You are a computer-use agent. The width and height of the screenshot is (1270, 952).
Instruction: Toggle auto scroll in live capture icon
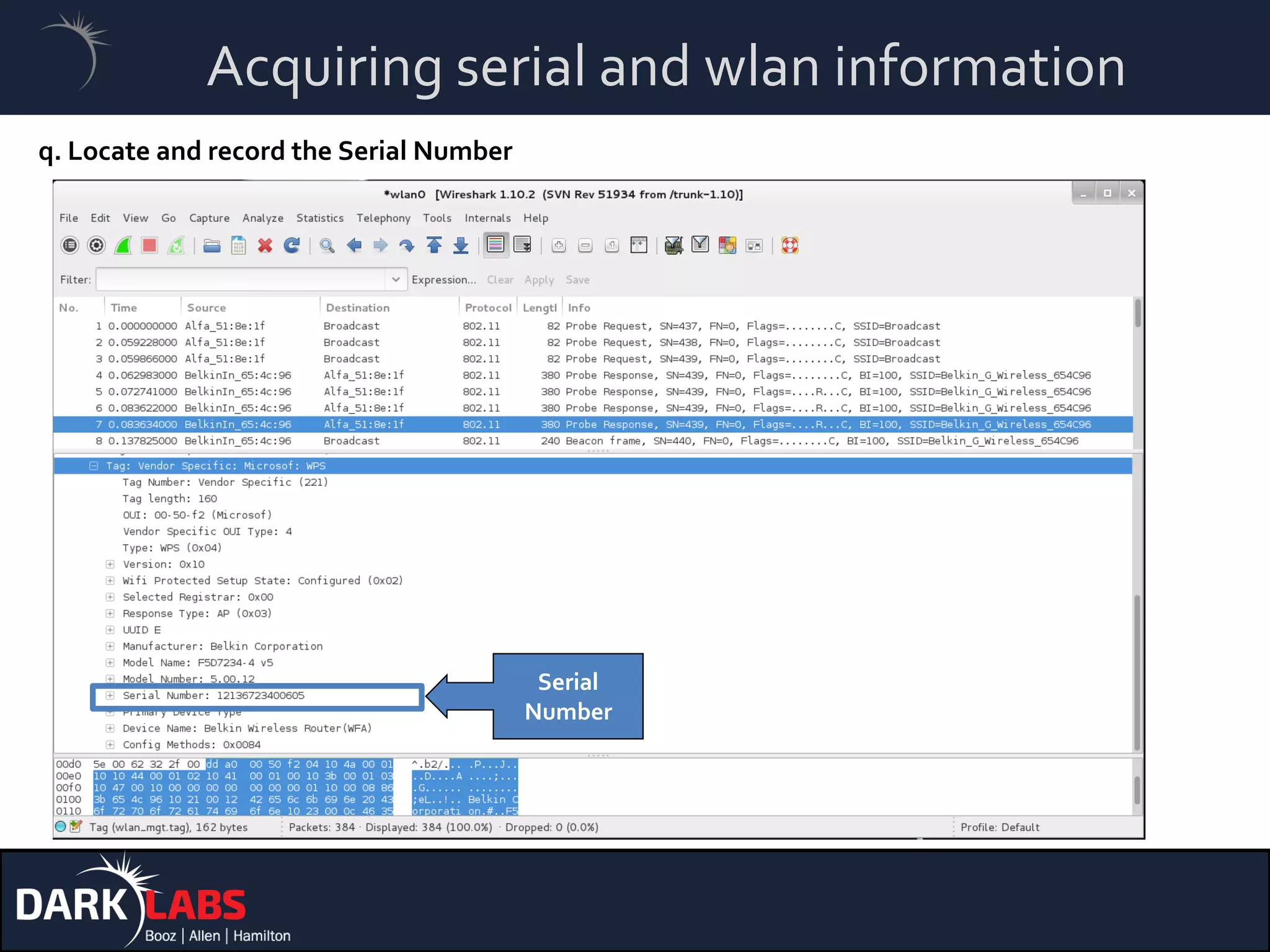click(523, 245)
